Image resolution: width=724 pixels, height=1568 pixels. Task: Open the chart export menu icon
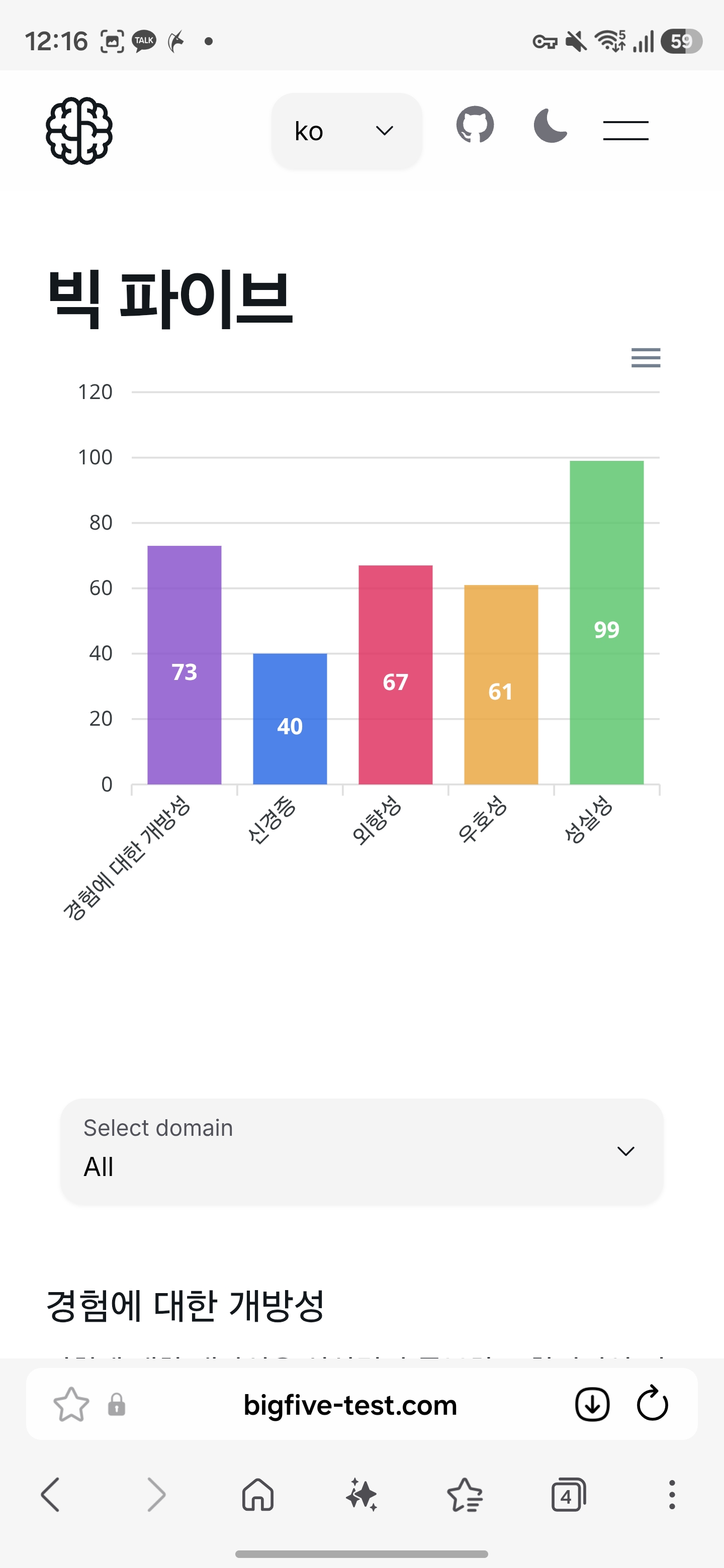point(646,358)
